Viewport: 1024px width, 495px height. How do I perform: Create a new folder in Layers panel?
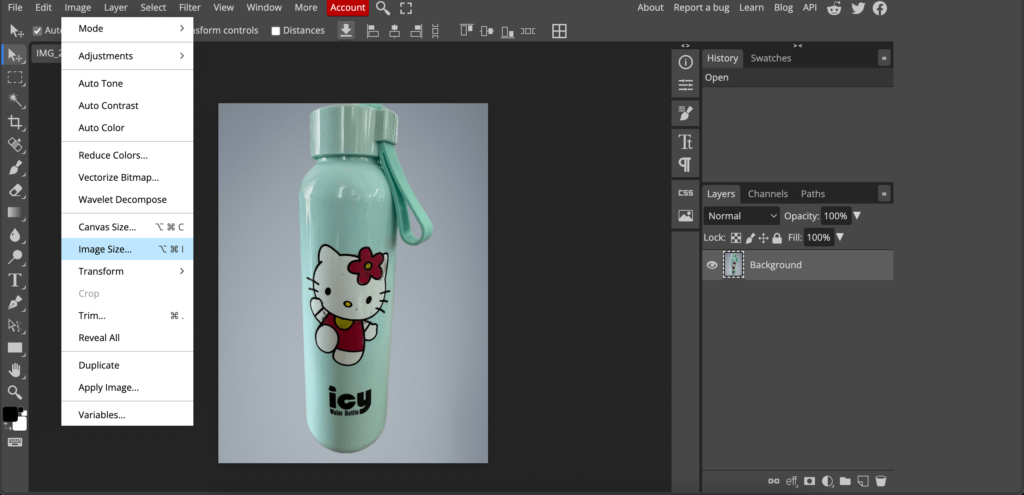click(845, 481)
